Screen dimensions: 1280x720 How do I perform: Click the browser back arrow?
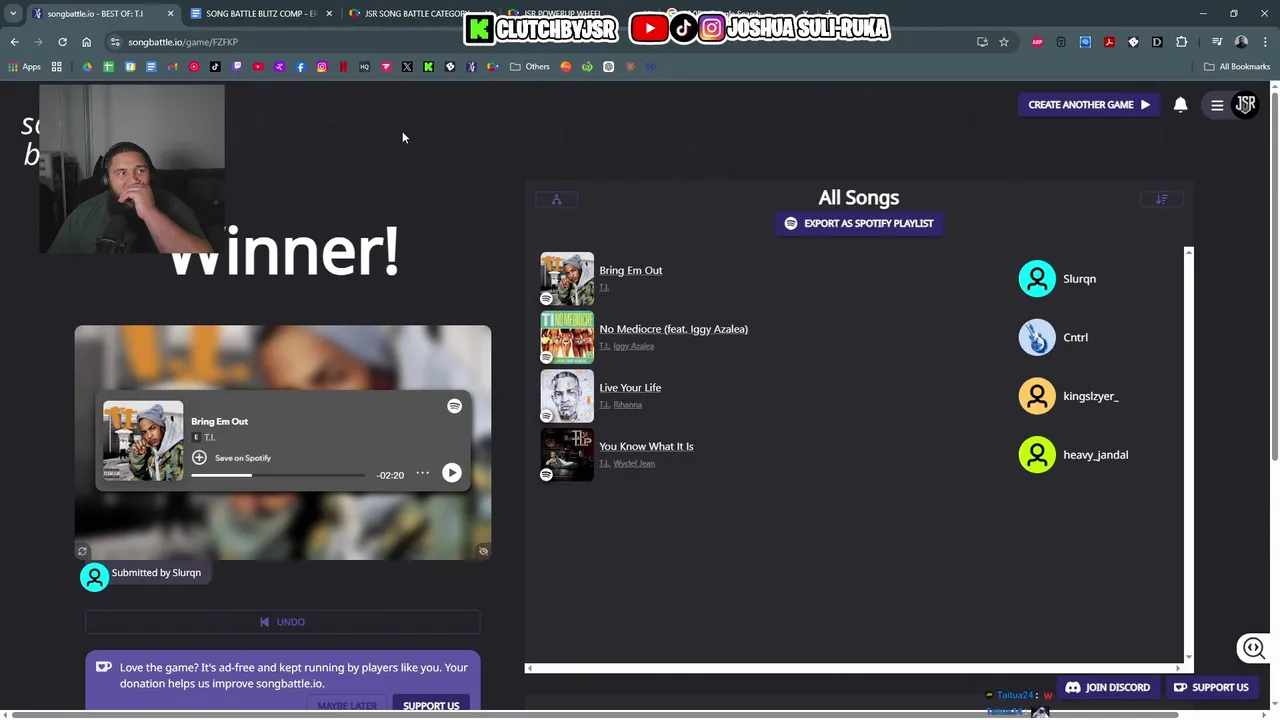[14, 42]
